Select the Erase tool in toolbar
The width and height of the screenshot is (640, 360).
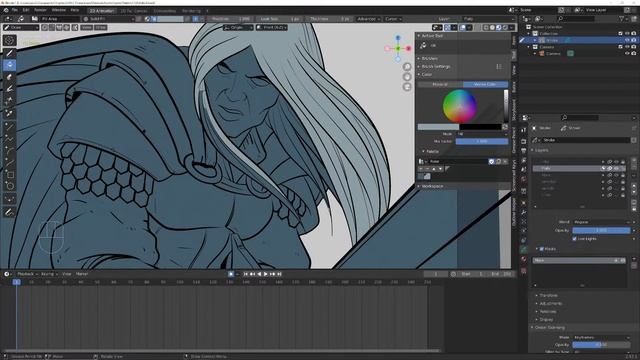(10, 77)
